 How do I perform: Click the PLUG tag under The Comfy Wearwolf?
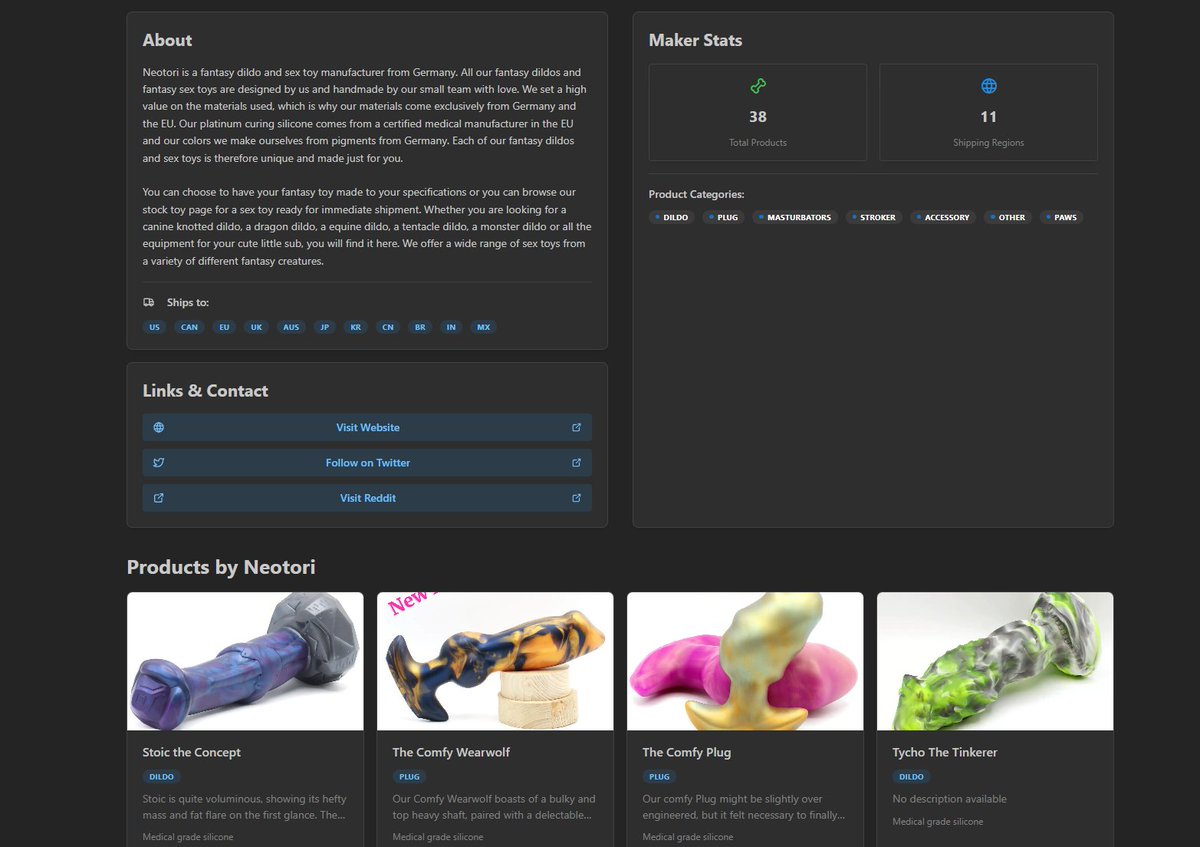409,776
